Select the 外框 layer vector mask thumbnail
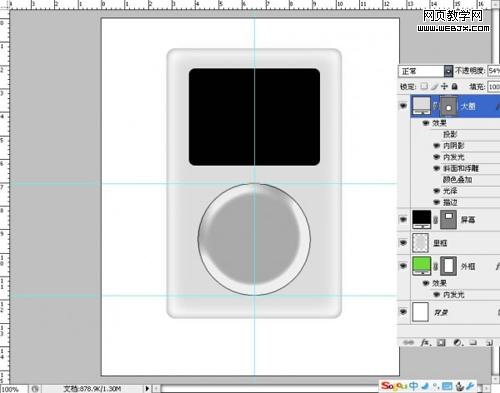500x393 pixels. [448, 266]
